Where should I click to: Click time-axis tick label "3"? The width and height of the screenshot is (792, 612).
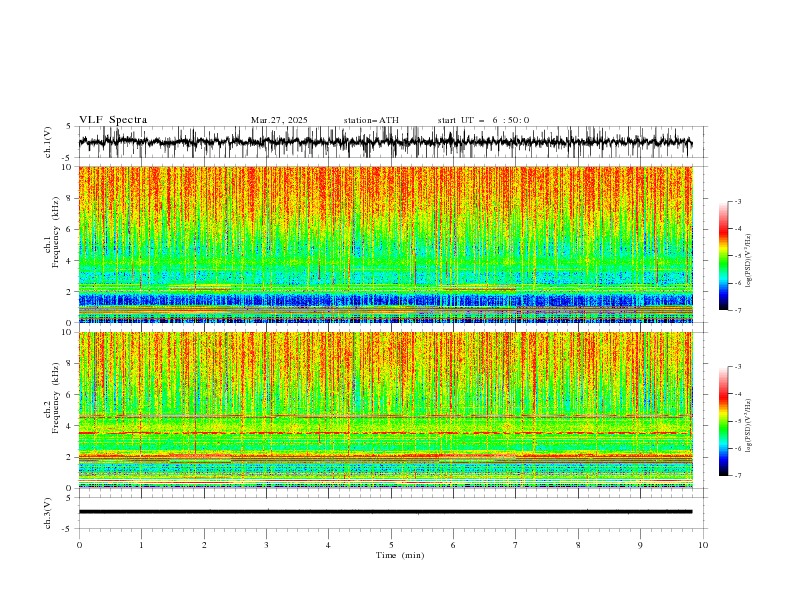(266, 545)
